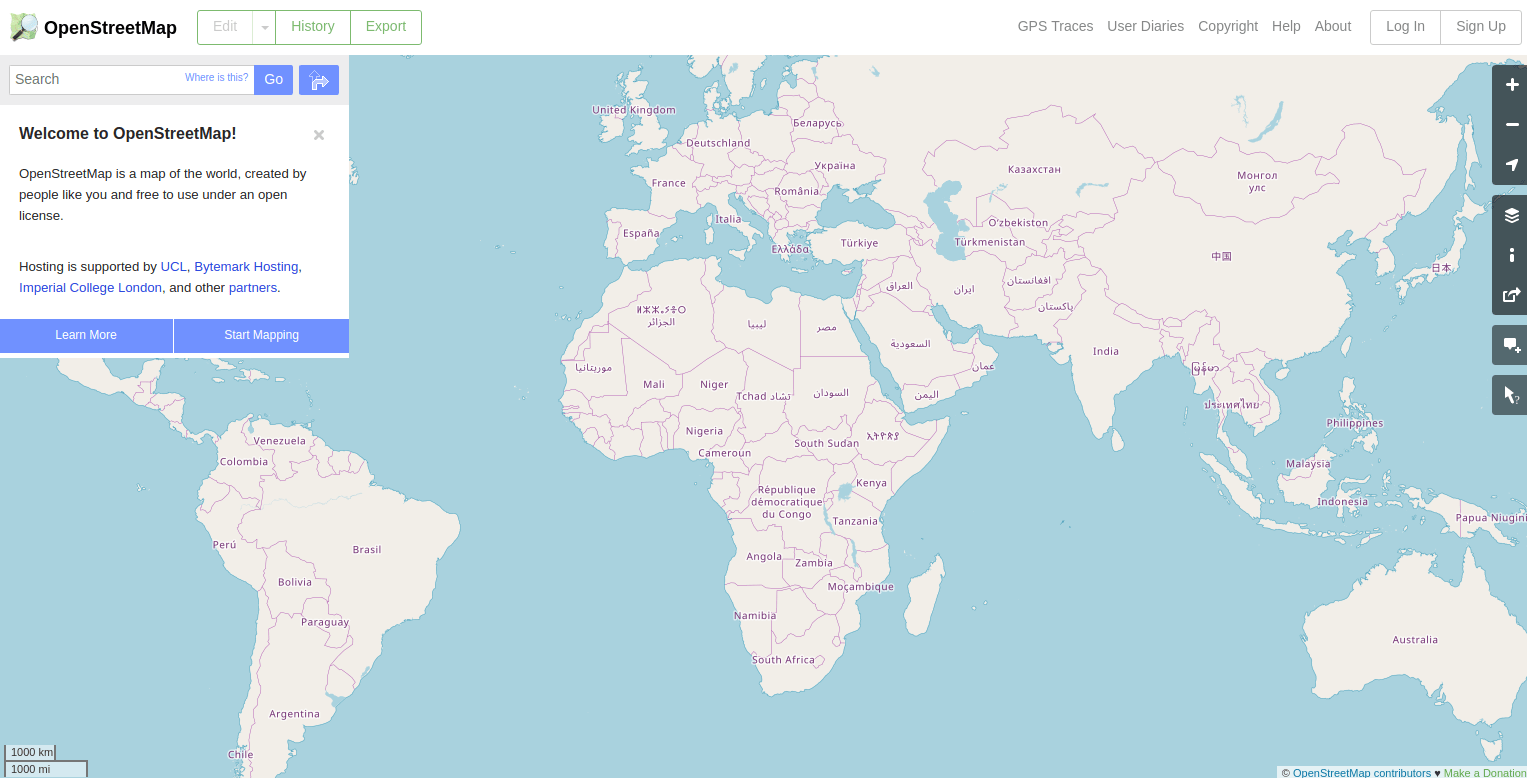Click the Australia label on the map

[x=1415, y=640]
